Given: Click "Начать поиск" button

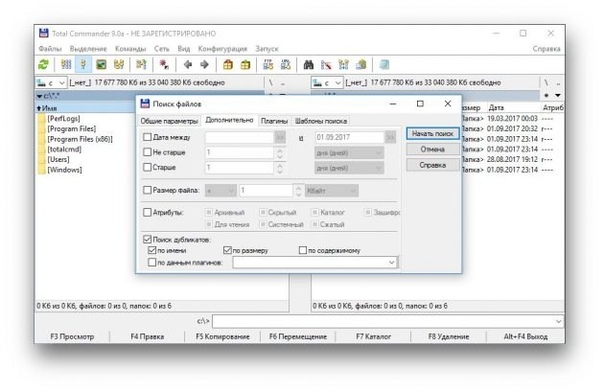Looking at the screenshot, I should [x=433, y=134].
